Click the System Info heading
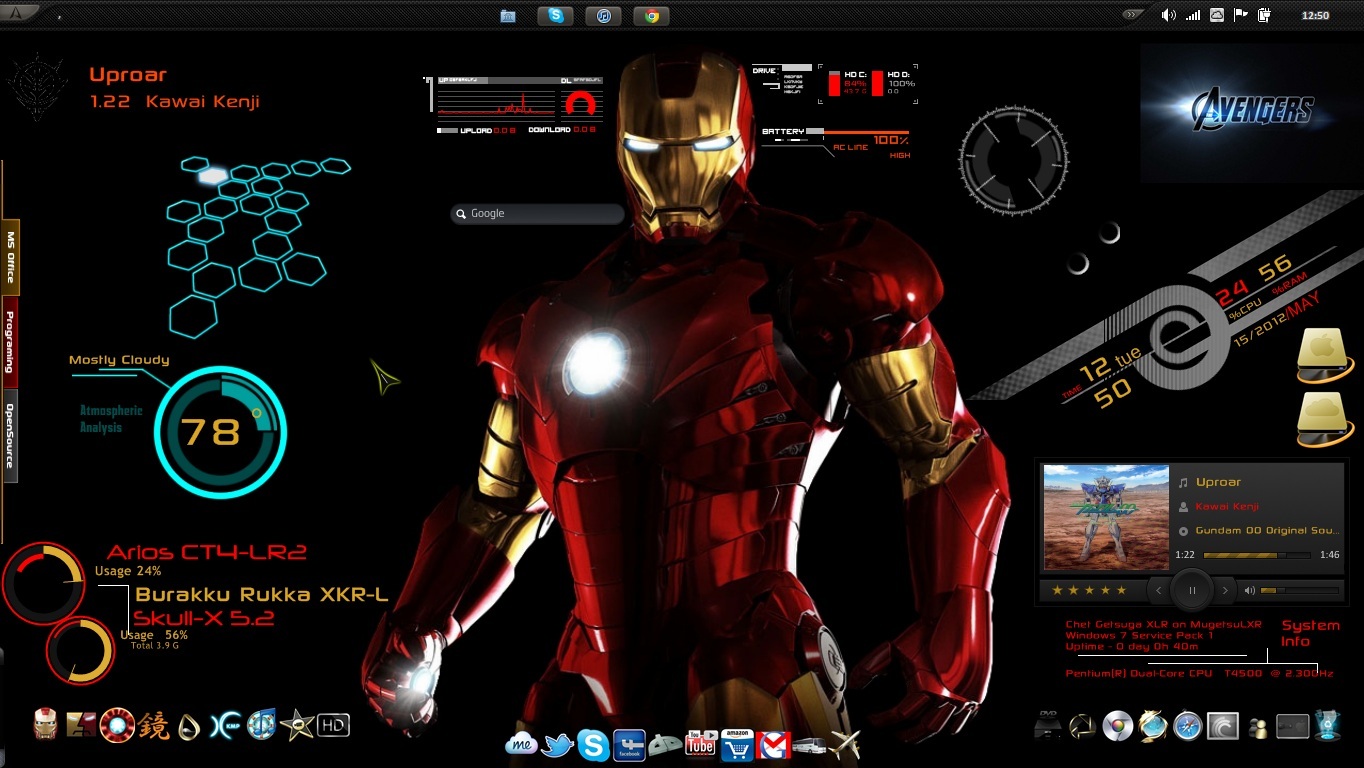 [1310, 632]
